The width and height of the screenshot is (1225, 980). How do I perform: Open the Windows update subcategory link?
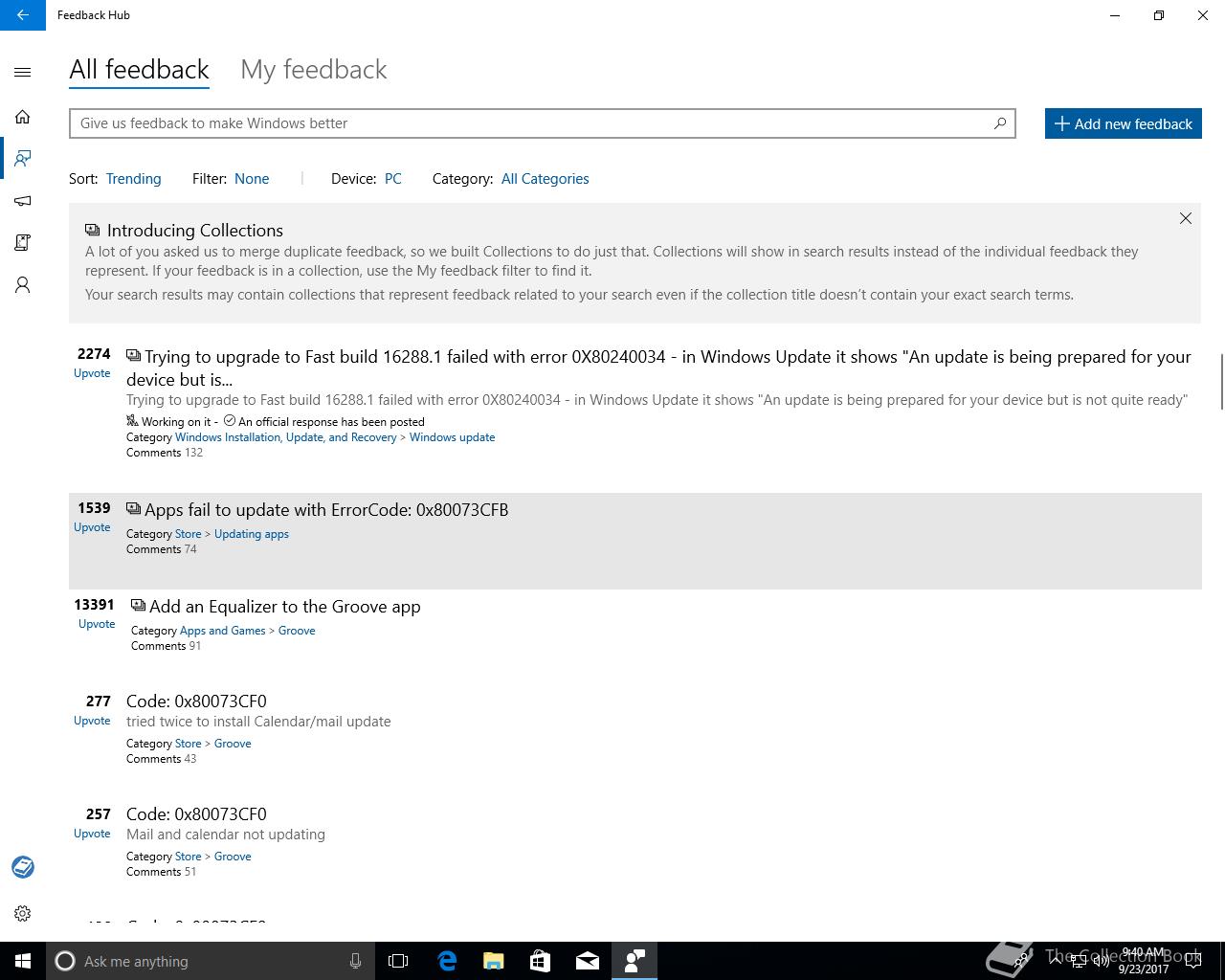[x=452, y=437]
